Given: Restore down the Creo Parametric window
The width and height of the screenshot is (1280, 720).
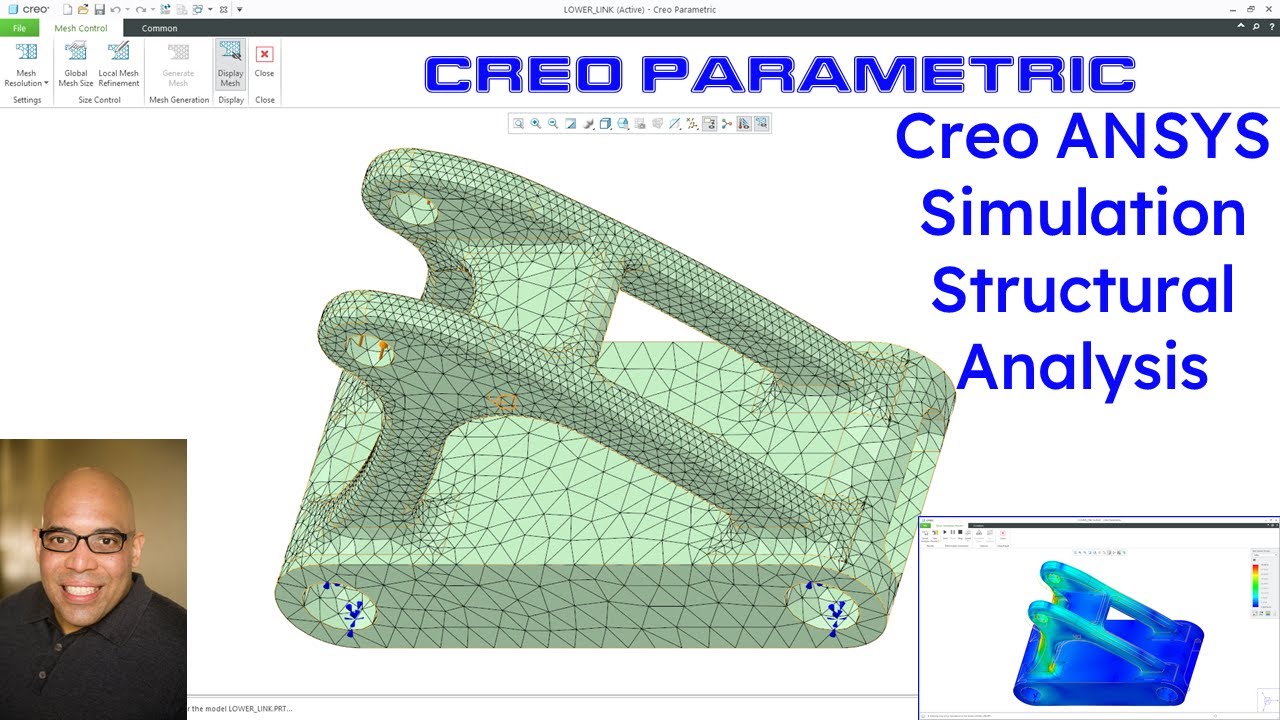Looking at the screenshot, I should 1250,9.
